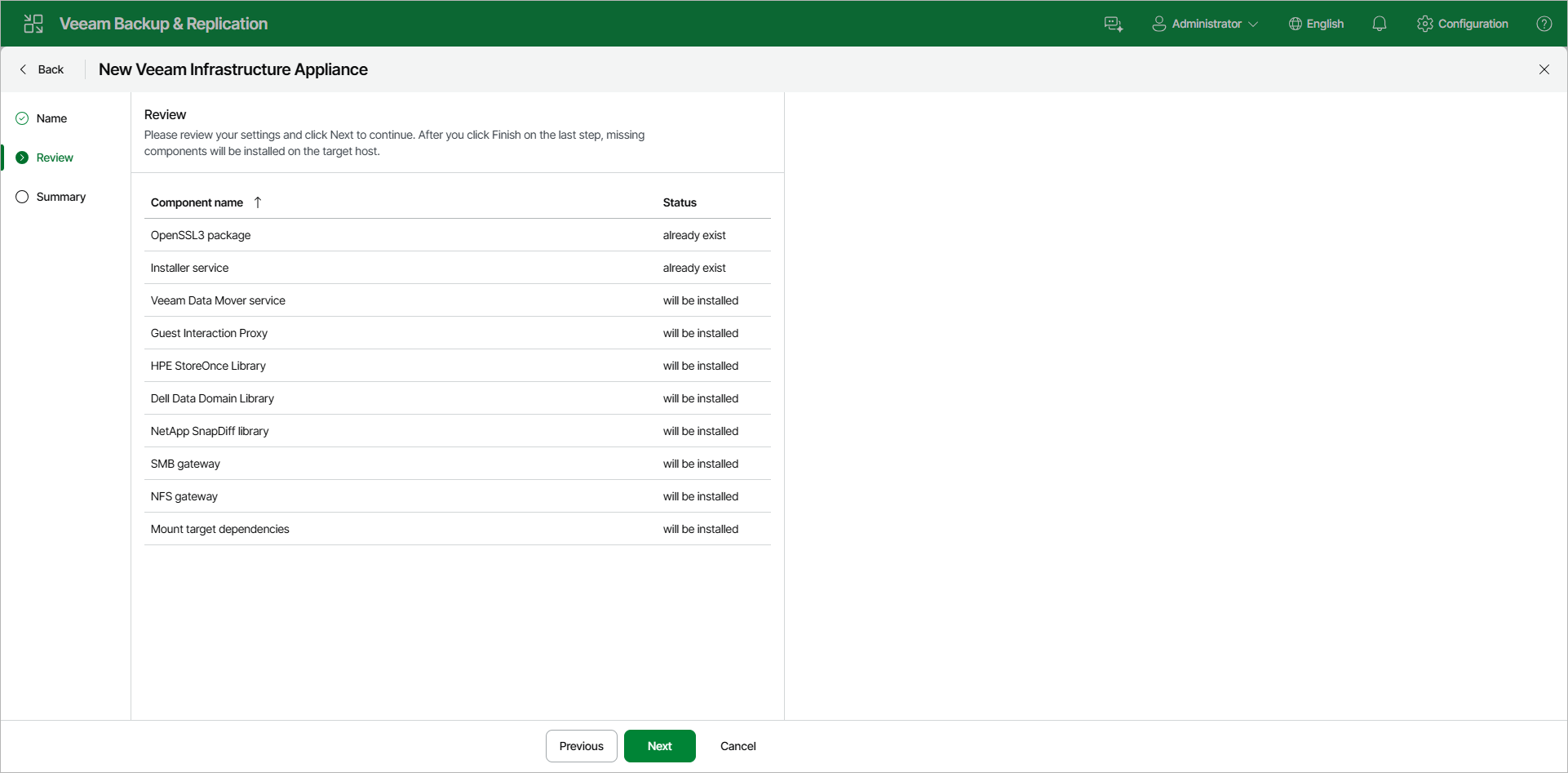
Task: Go to the Review wizard step
Action: [55, 158]
